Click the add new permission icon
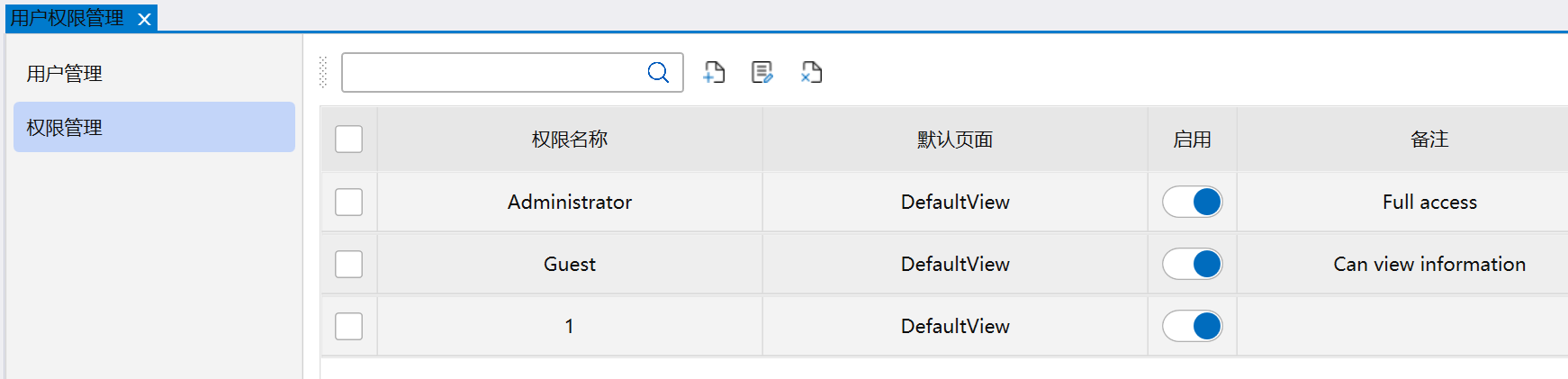The width and height of the screenshot is (1568, 379). pos(714,73)
